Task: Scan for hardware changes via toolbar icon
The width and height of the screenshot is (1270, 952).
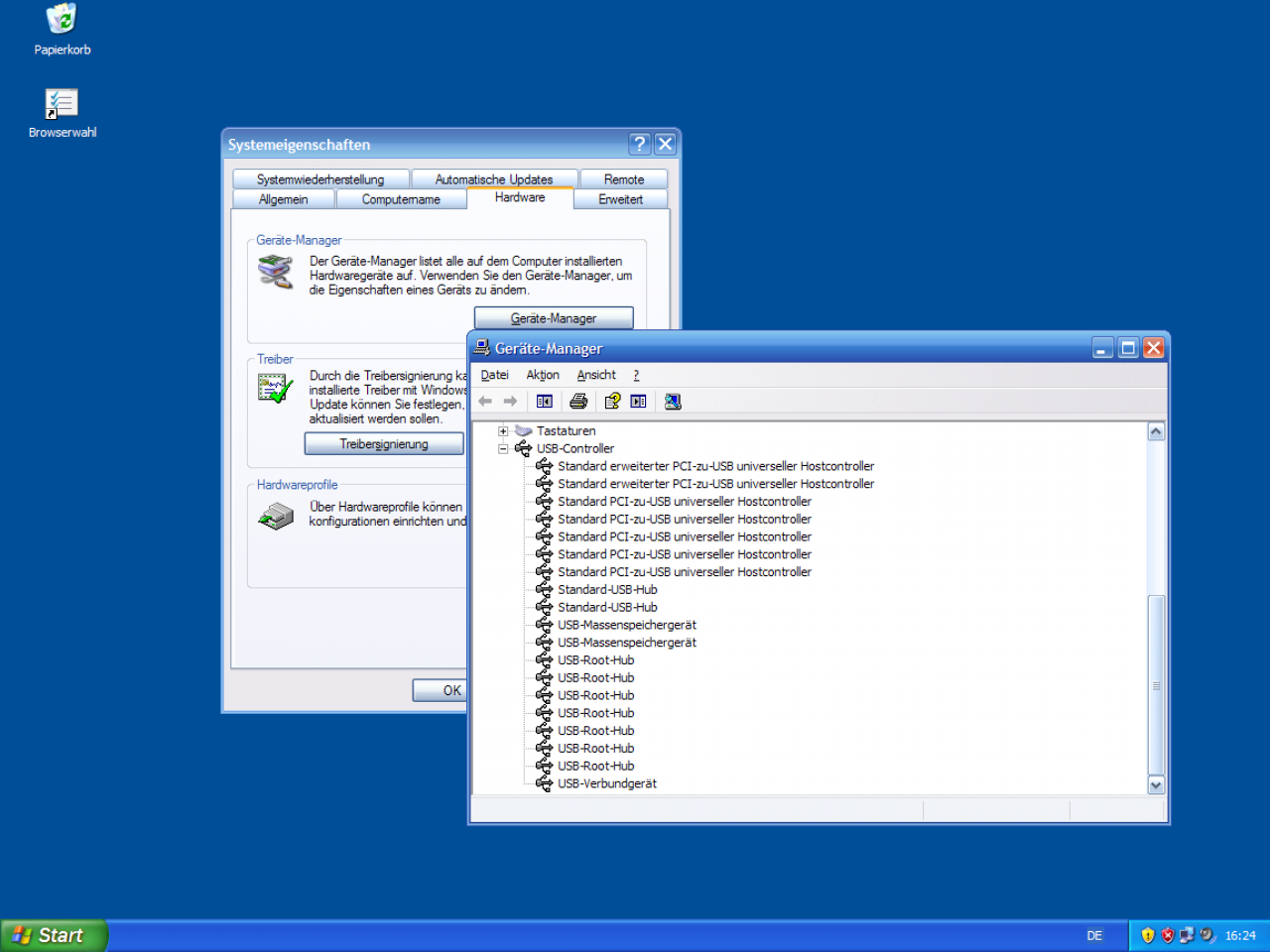Action: click(x=673, y=402)
